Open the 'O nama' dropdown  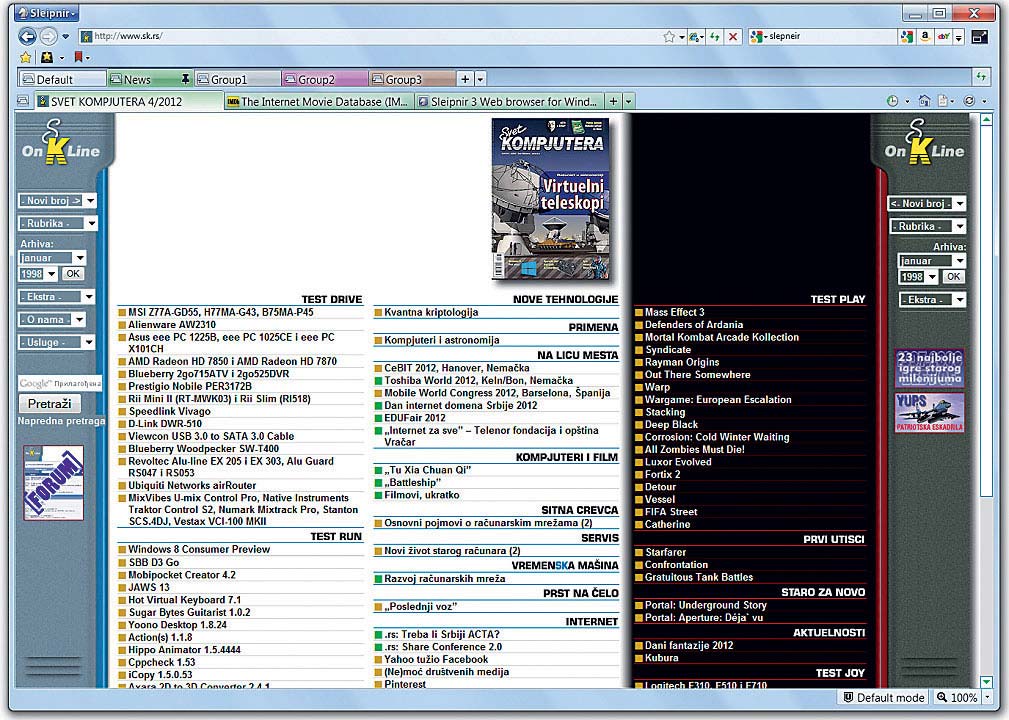click(51, 319)
